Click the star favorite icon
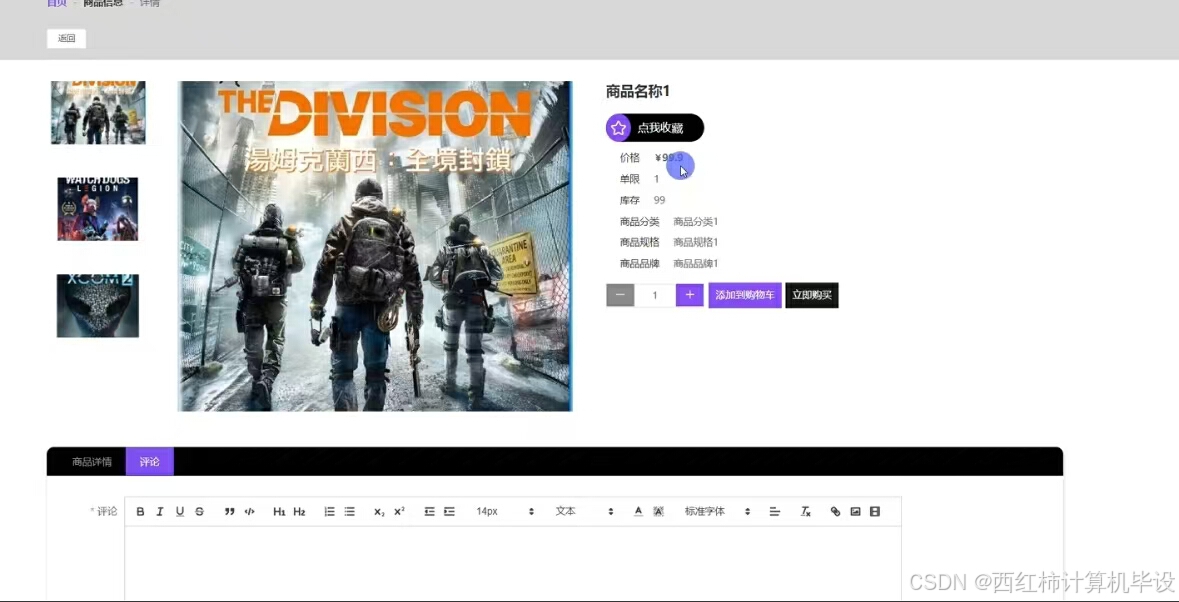 [x=618, y=128]
